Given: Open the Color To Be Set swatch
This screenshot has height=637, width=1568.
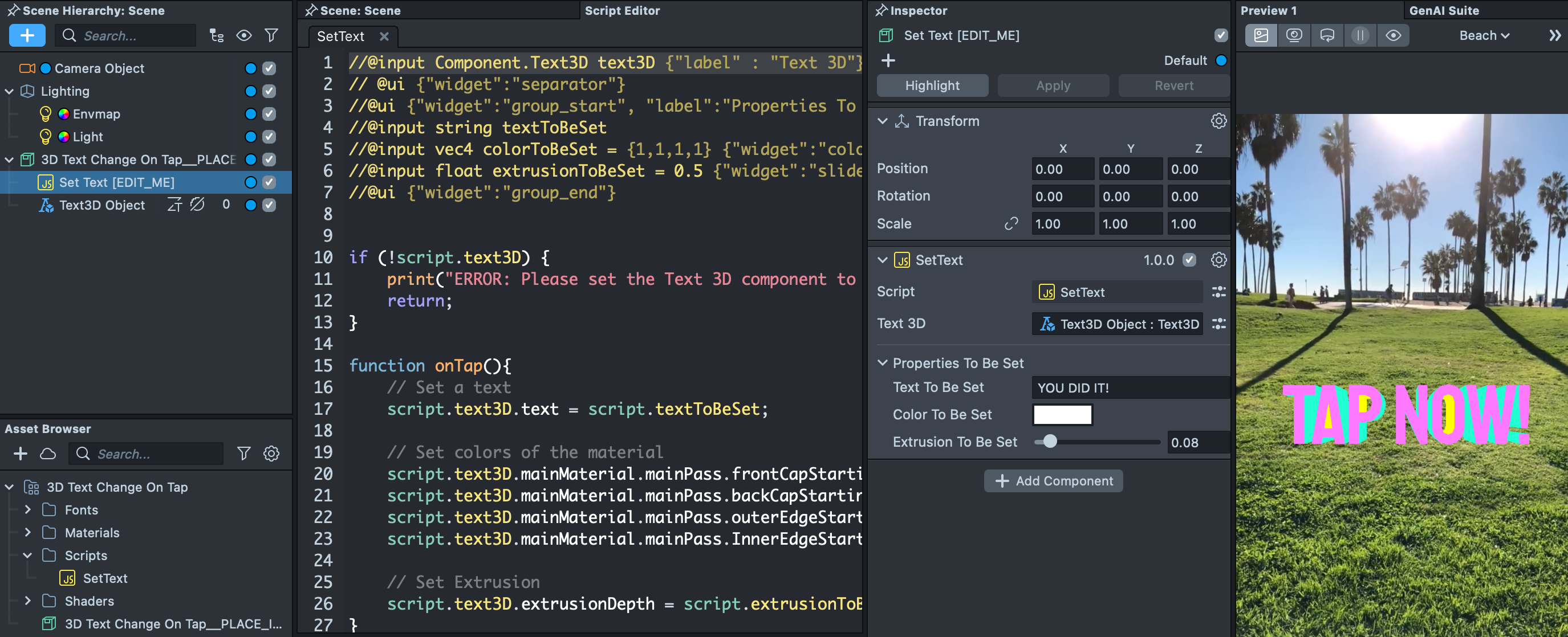Looking at the screenshot, I should (x=1062, y=414).
